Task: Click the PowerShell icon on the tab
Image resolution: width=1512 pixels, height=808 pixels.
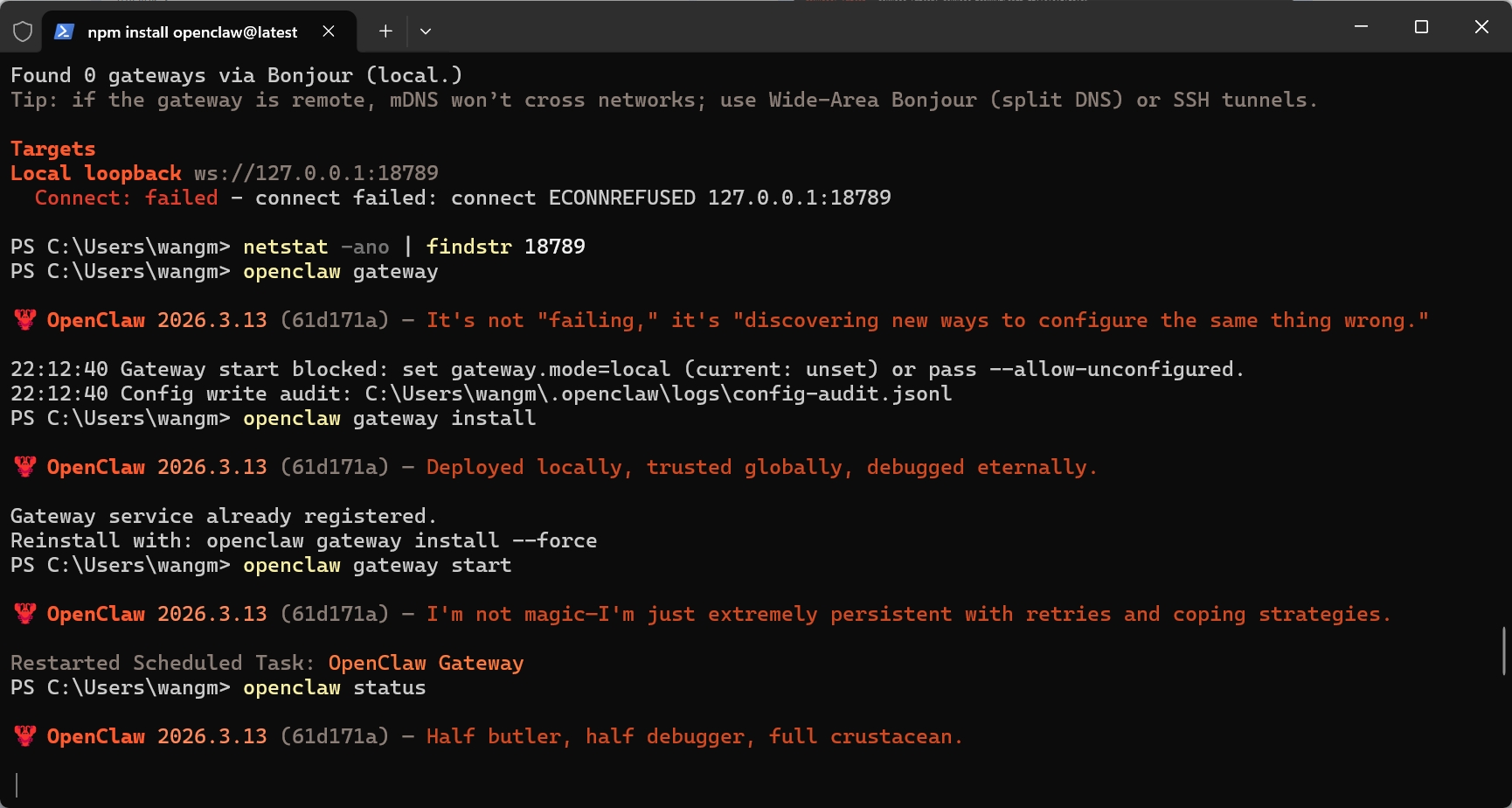Action: [x=64, y=31]
